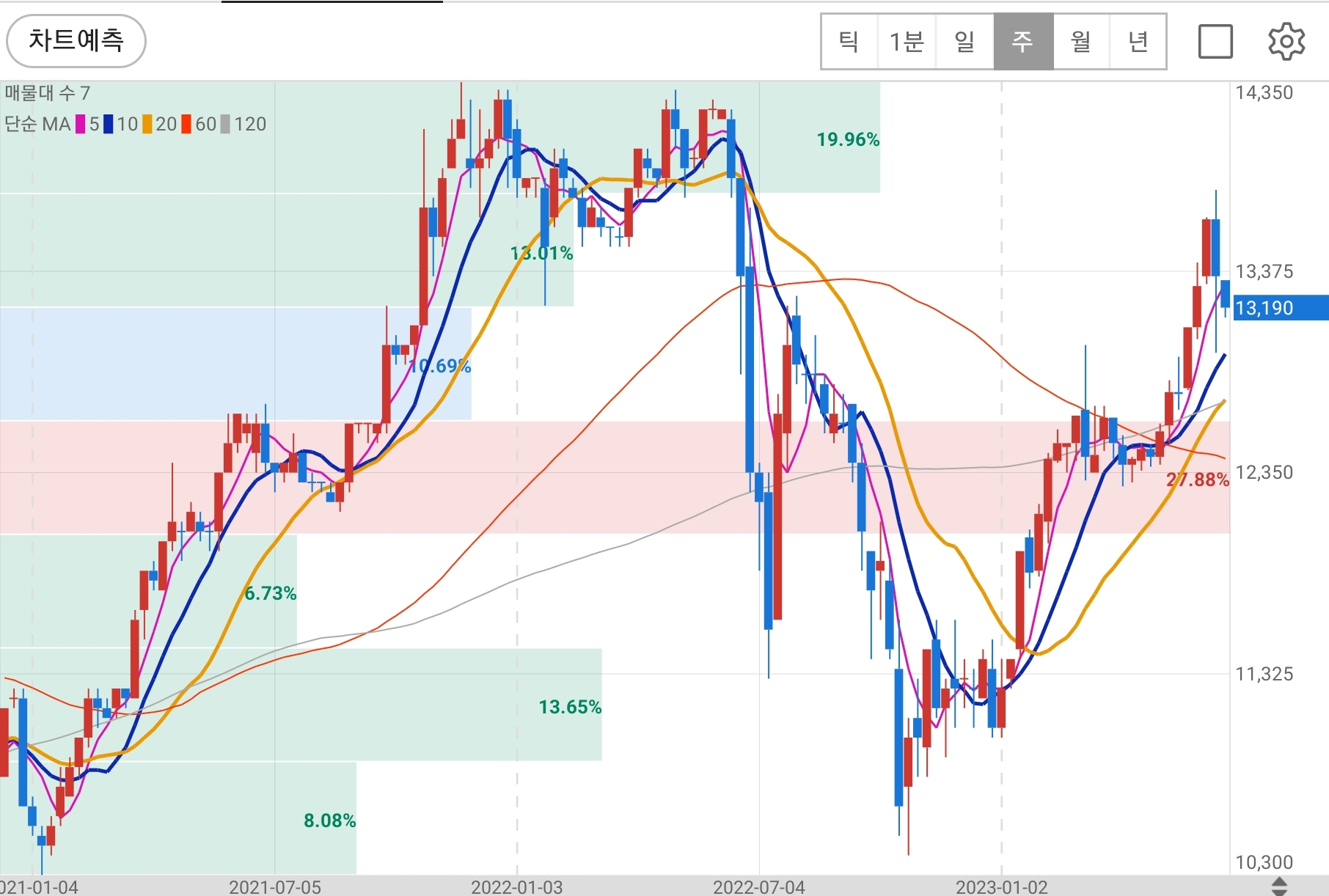Switch to the 년 yearly tab

(1138, 42)
